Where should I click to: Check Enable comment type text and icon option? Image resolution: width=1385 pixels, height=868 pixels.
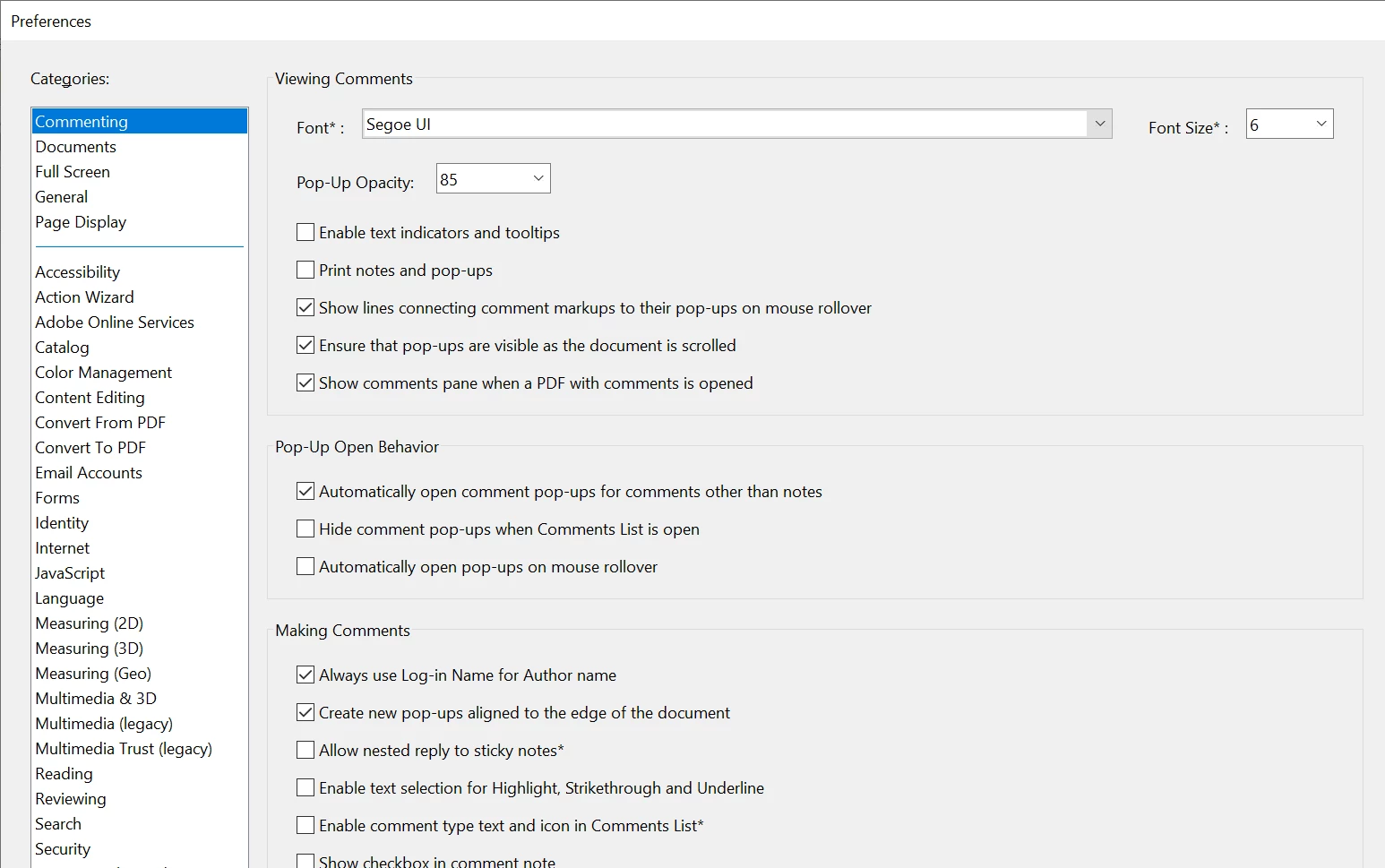(305, 826)
